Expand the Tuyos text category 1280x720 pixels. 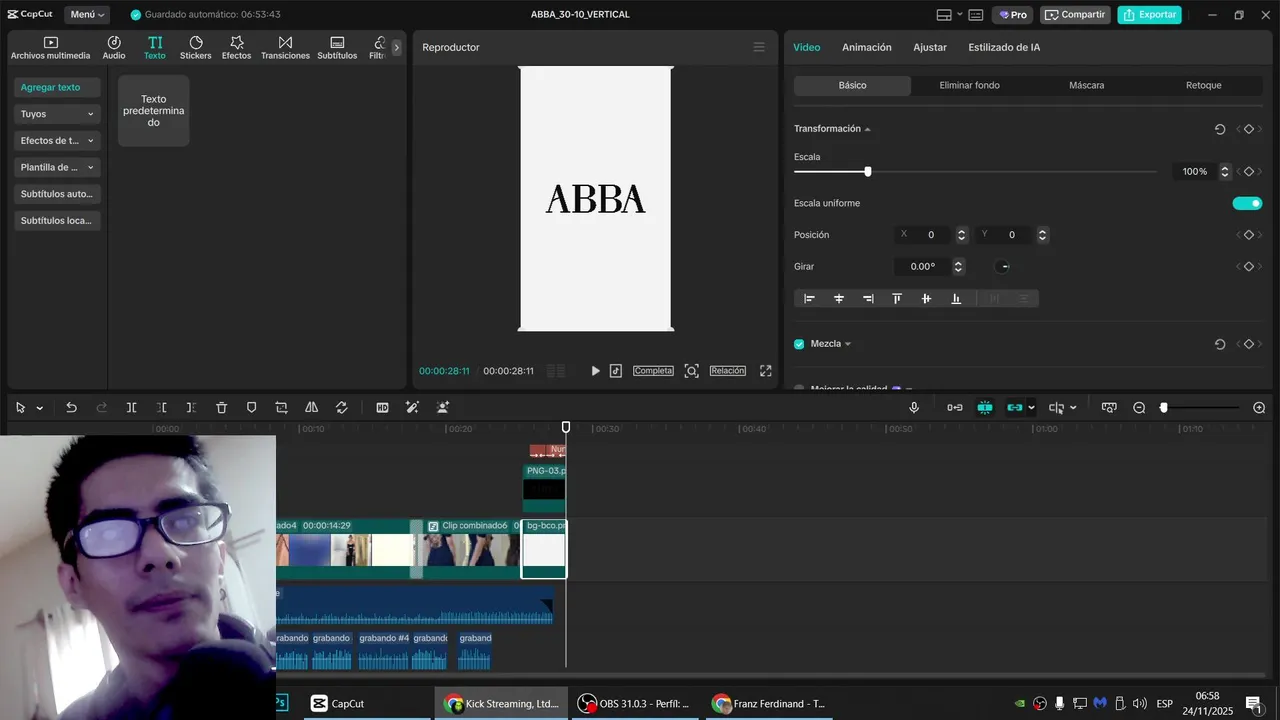pyautogui.click(x=57, y=114)
